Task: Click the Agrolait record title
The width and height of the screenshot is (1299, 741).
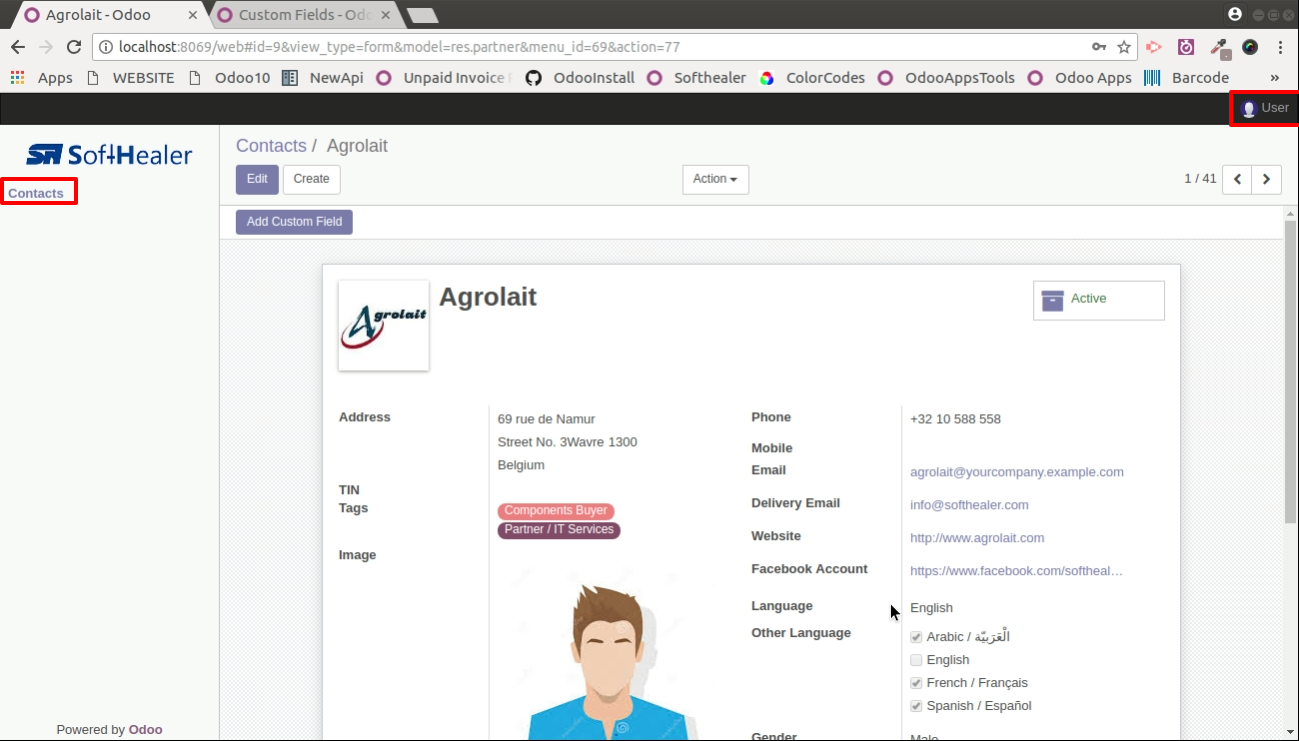Action: click(x=488, y=297)
